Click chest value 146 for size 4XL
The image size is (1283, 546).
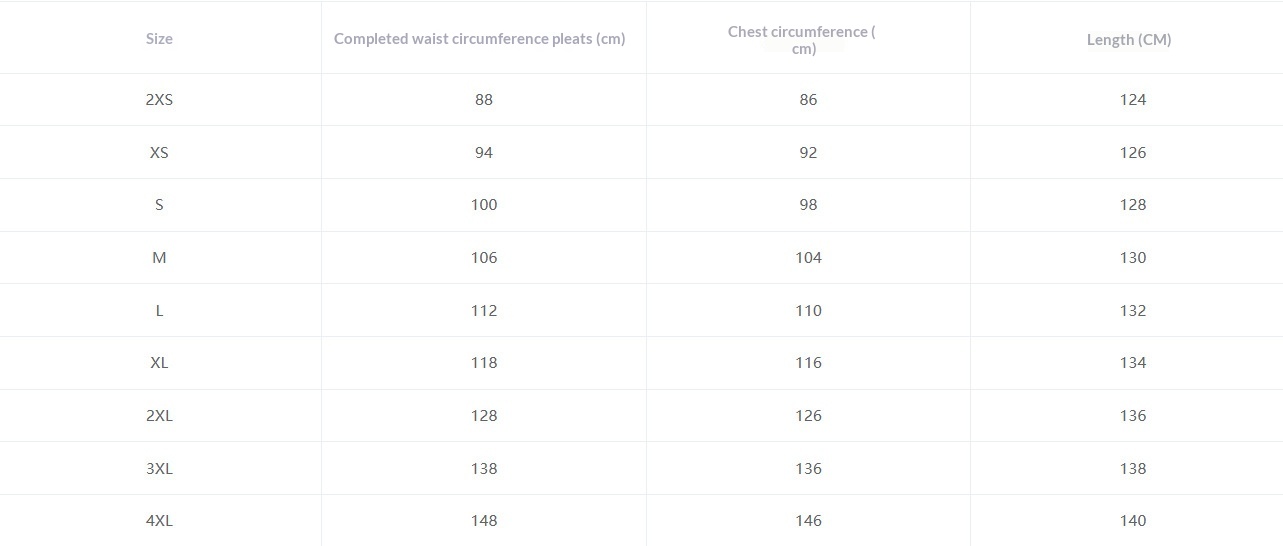point(808,521)
